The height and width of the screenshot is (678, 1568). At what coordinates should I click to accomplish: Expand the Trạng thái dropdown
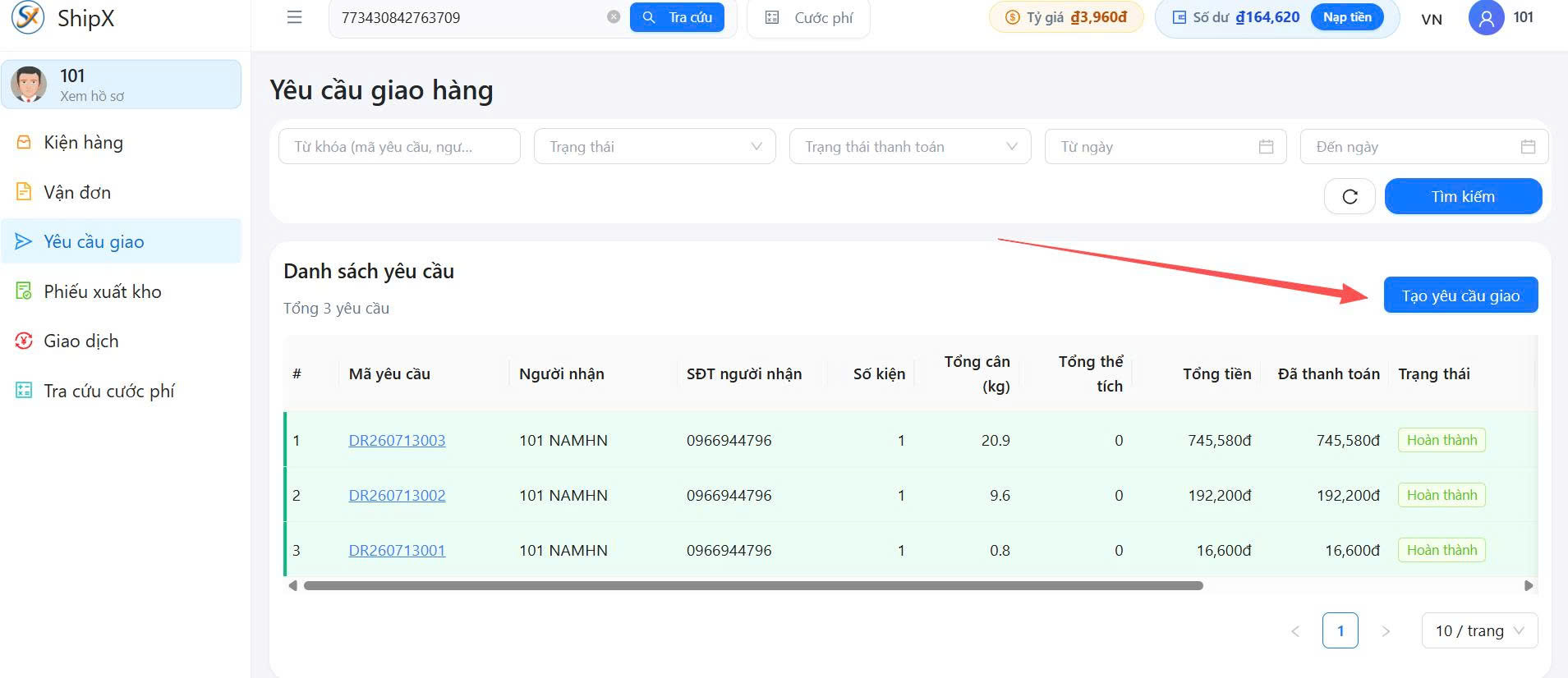655,147
